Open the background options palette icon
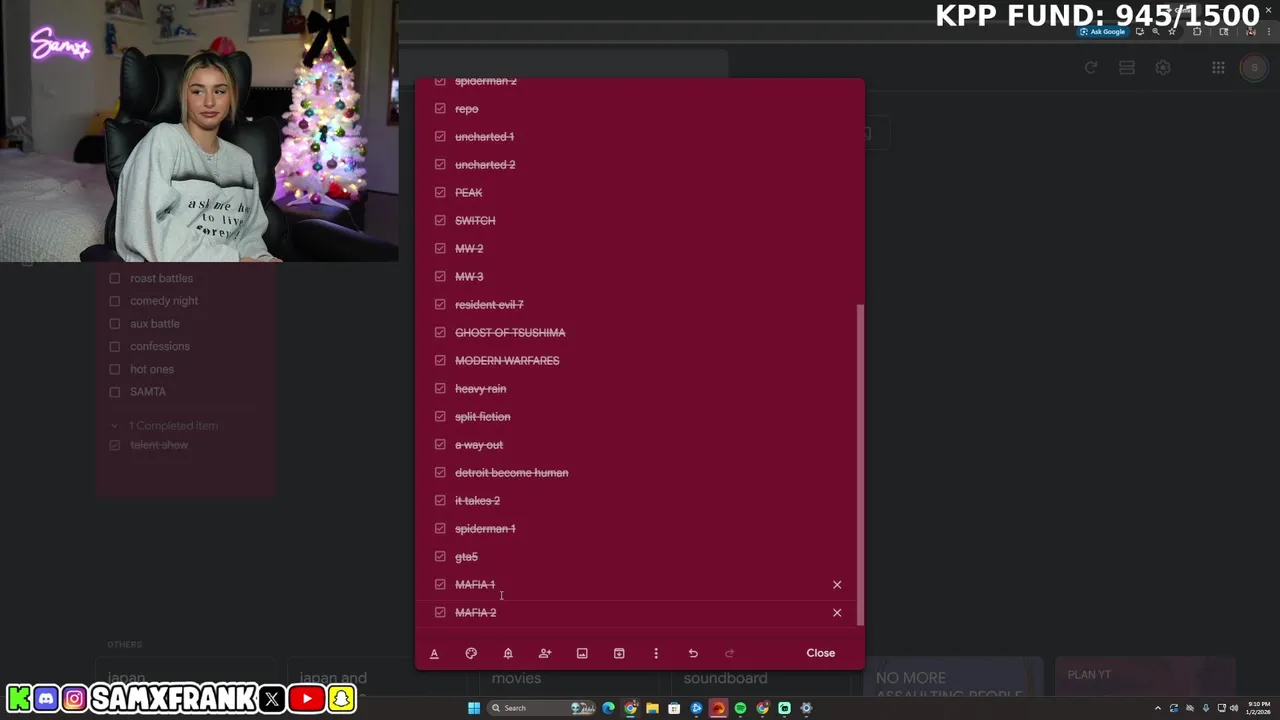This screenshot has height=720, width=1280. tap(471, 653)
